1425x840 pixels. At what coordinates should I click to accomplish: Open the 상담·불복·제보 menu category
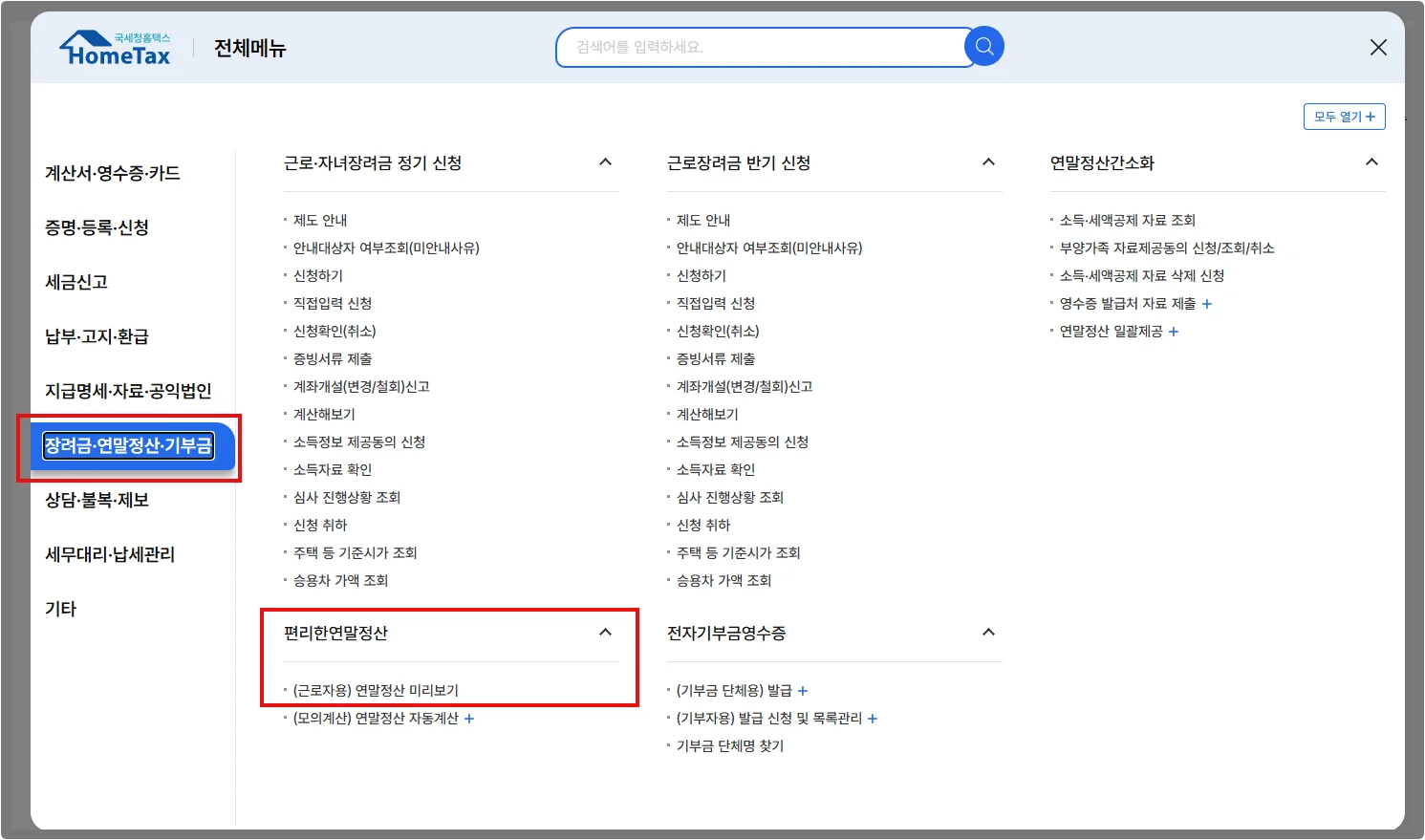coord(97,500)
